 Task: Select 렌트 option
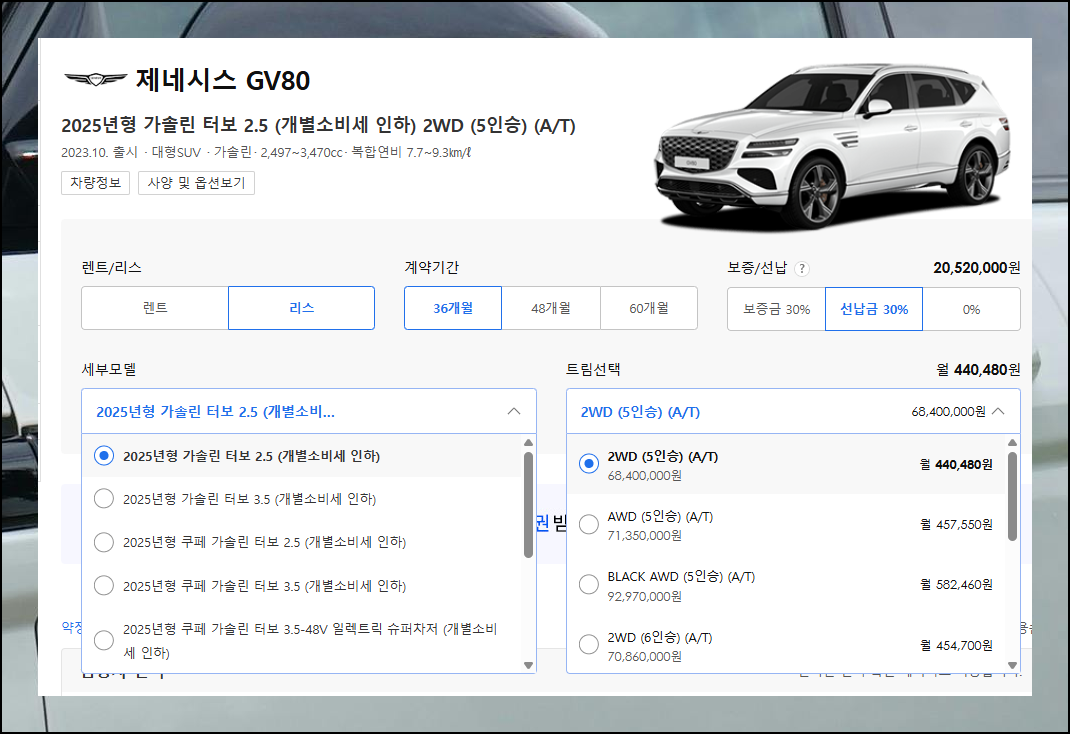click(x=155, y=308)
